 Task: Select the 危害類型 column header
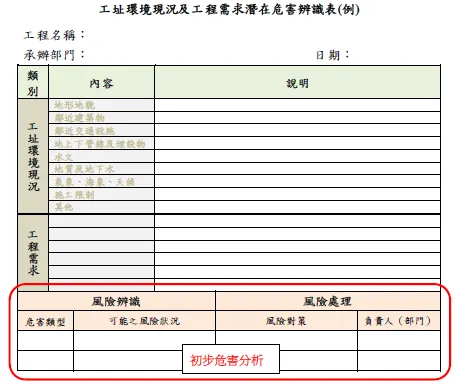(x=45, y=321)
